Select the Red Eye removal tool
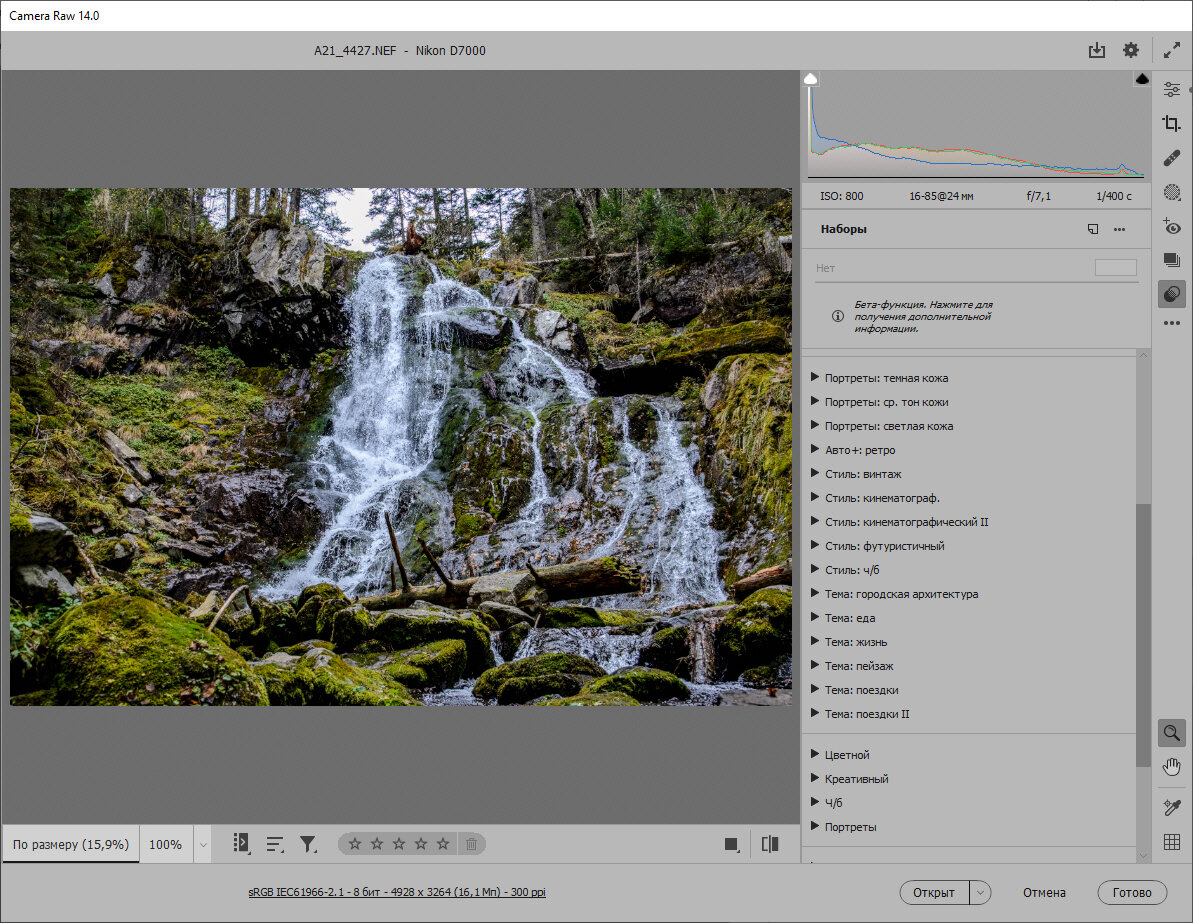This screenshot has width=1193, height=923. click(x=1171, y=226)
